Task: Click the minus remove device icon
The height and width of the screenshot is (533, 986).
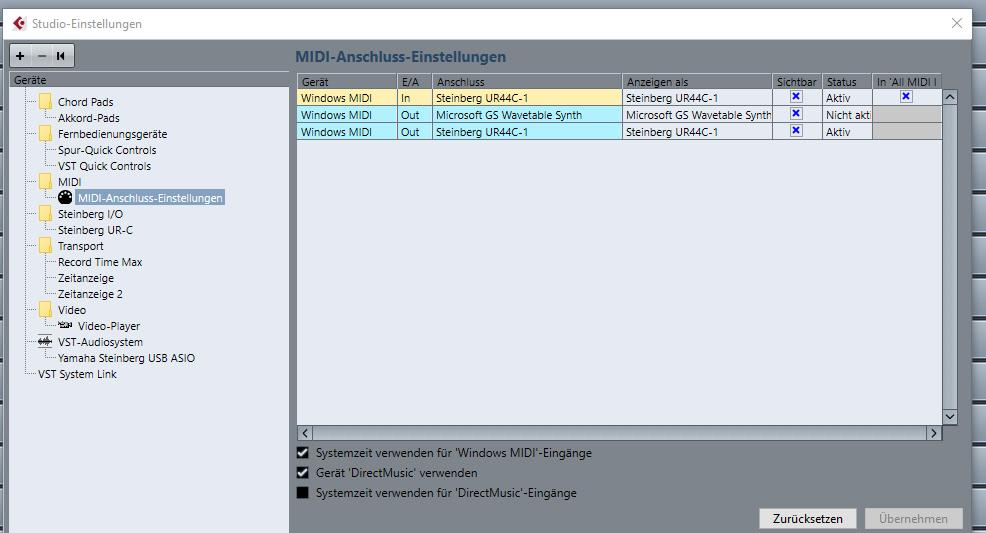Action: (42, 56)
